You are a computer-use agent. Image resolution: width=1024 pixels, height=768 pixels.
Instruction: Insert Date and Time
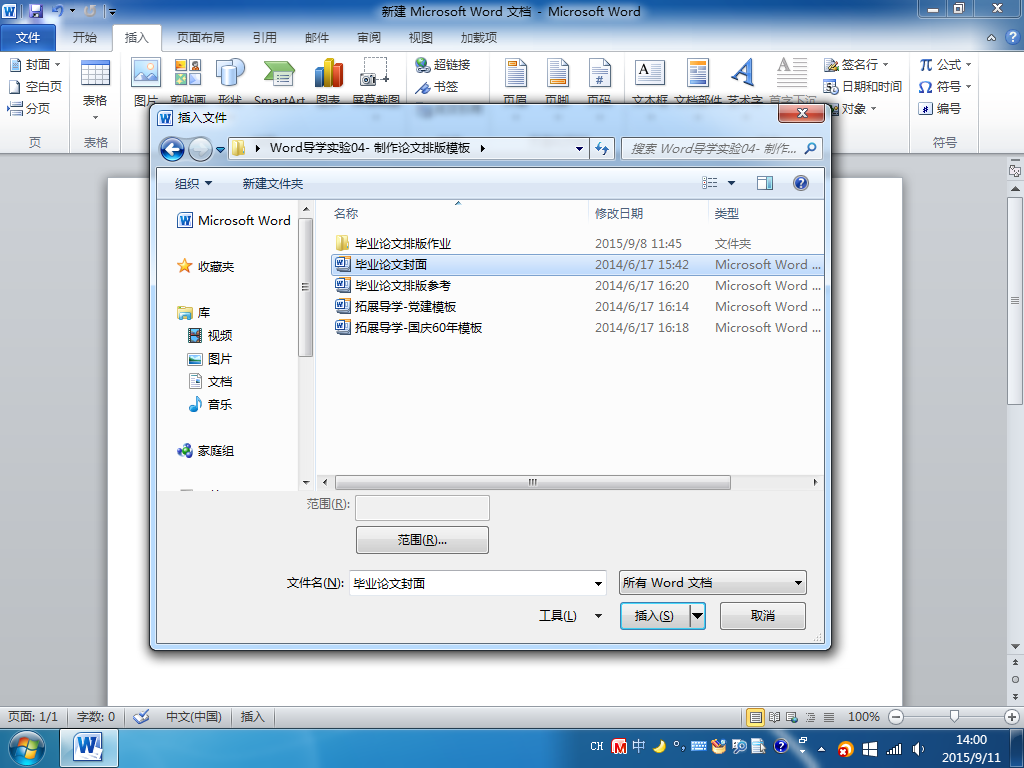coord(863,86)
